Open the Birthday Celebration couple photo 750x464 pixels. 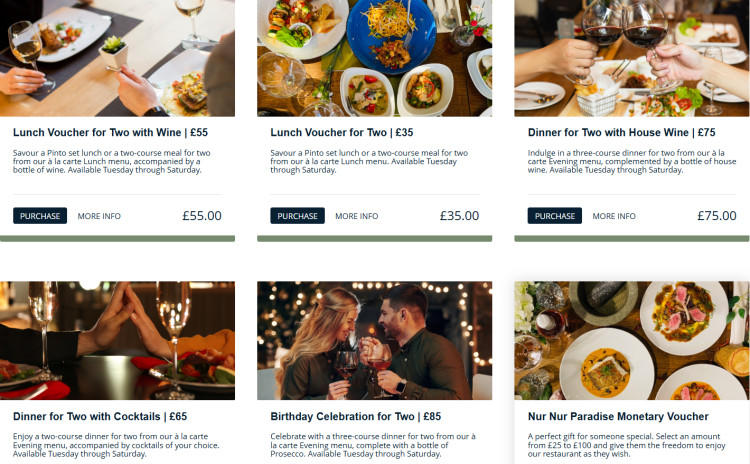375,341
